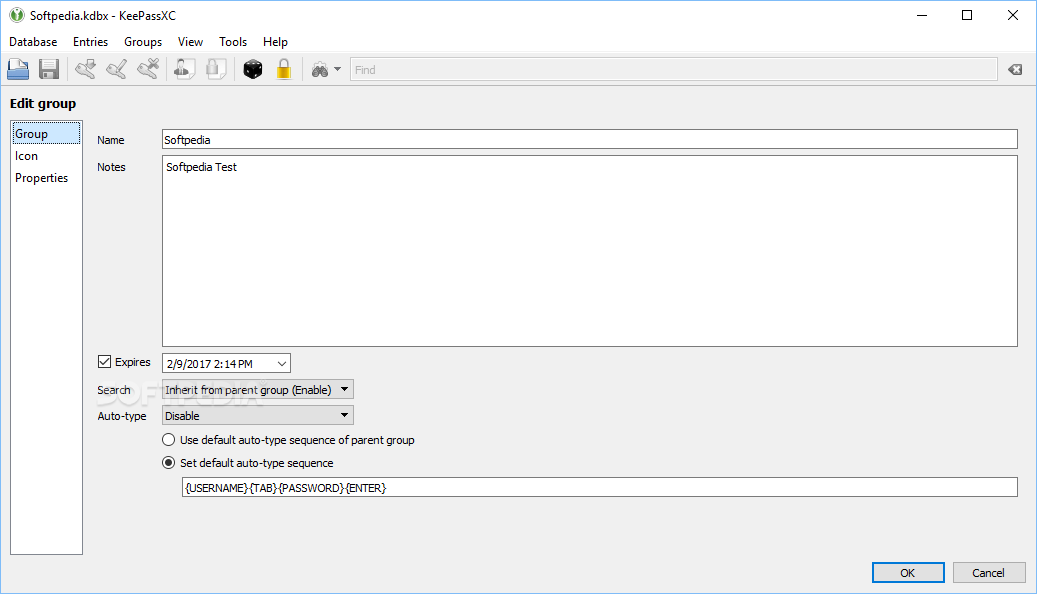This screenshot has height=594, width=1037.
Task: Confirm changes with OK button
Action: (x=908, y=573)
